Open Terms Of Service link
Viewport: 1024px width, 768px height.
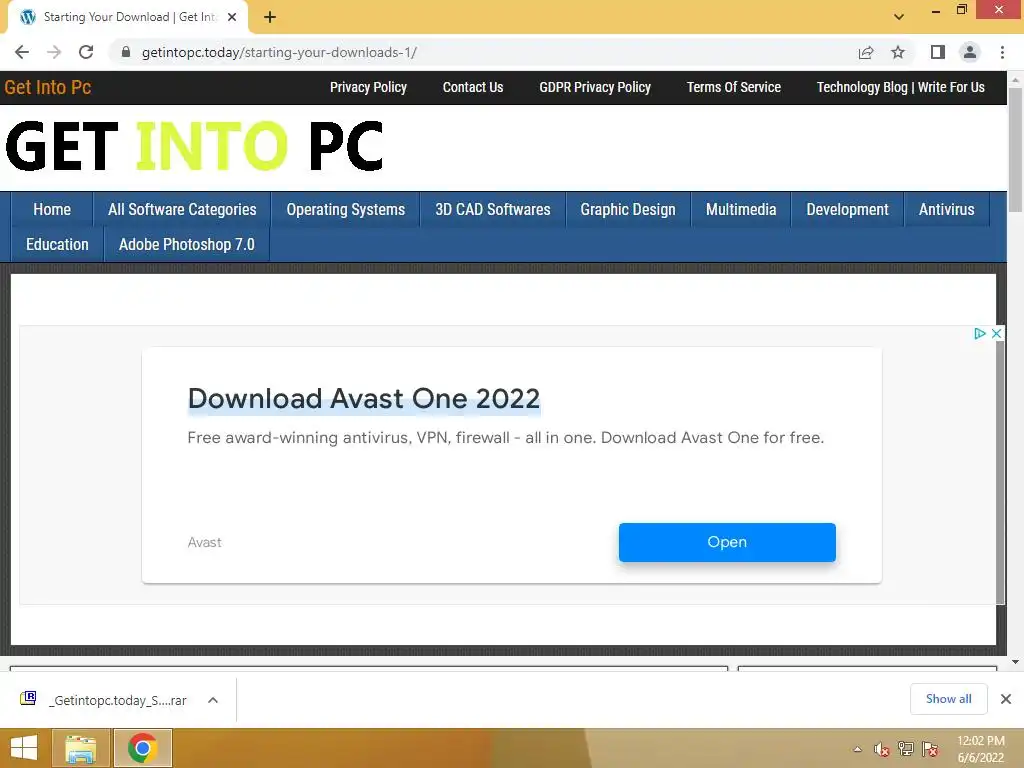pos(733,88)
